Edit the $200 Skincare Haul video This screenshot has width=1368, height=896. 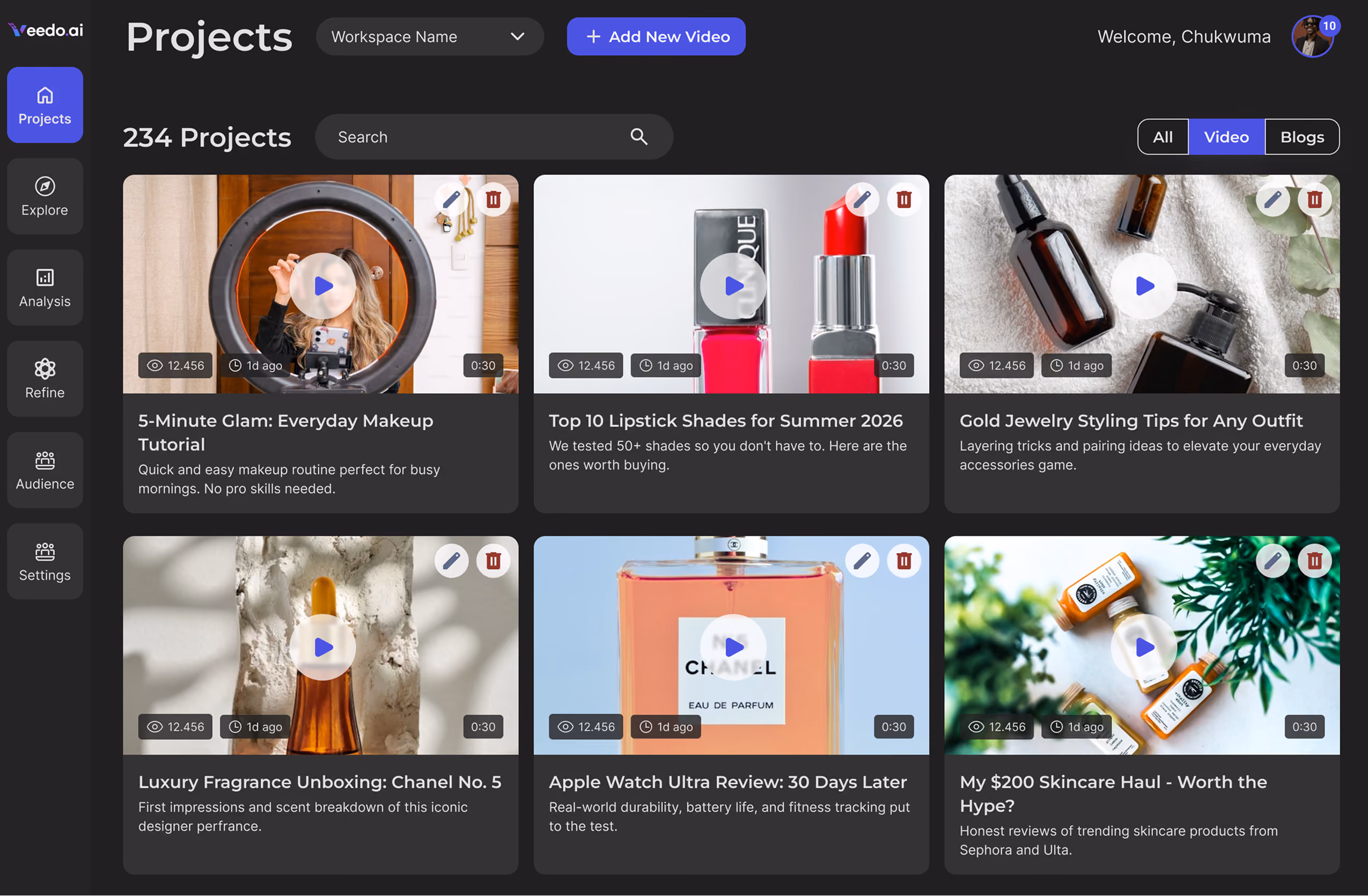1273,561
